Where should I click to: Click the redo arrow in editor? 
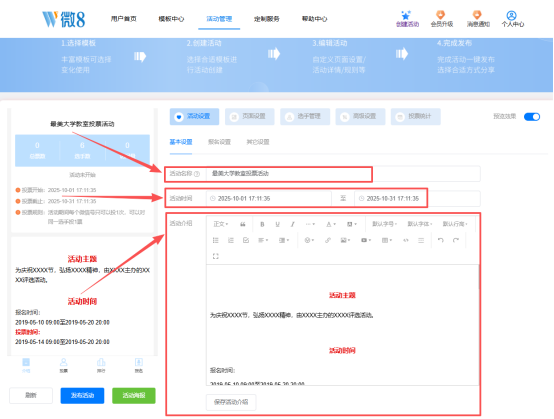pos(456,240)
